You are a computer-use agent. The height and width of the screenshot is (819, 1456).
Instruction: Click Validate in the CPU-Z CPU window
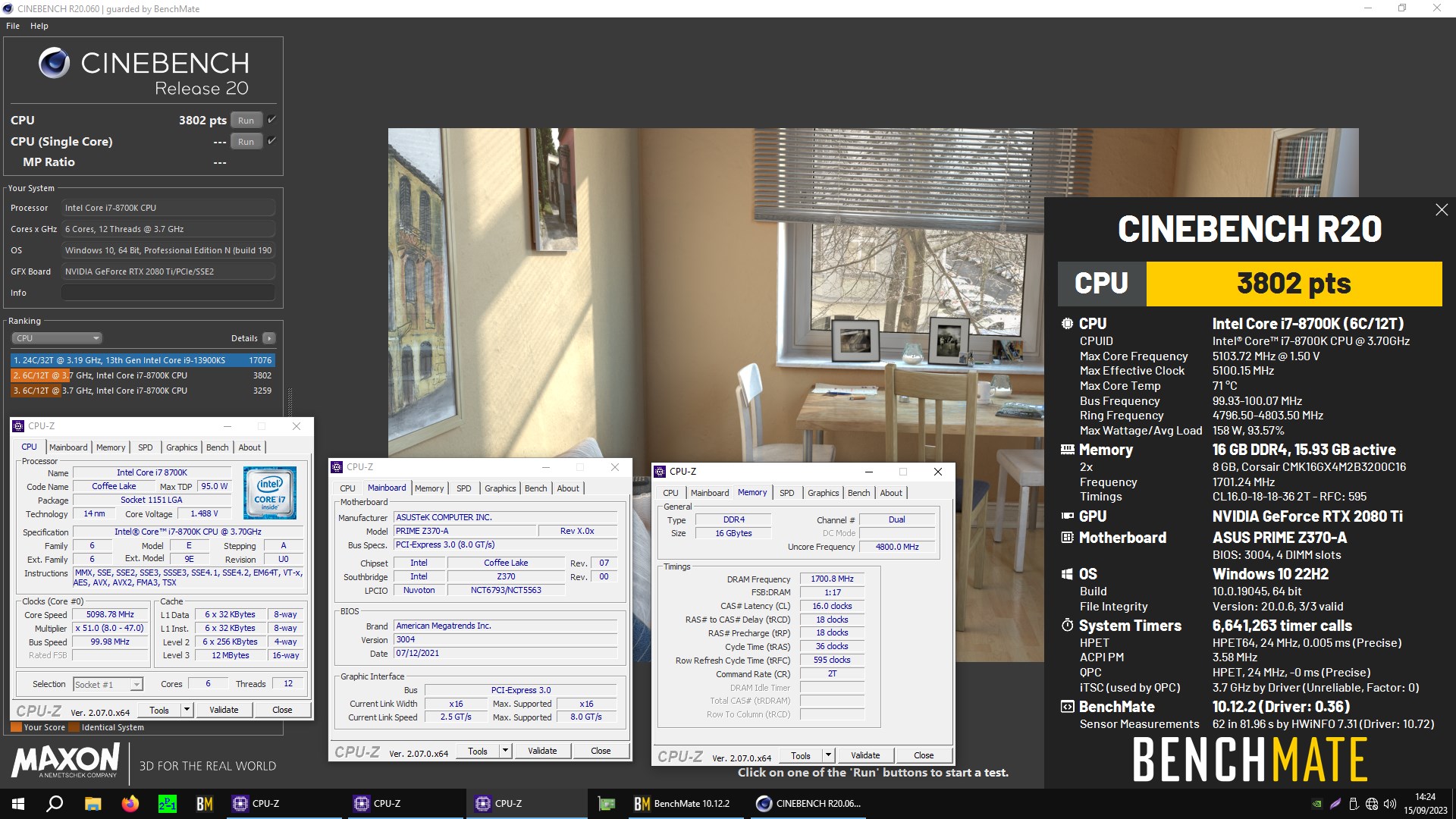[x=224, y=711]
